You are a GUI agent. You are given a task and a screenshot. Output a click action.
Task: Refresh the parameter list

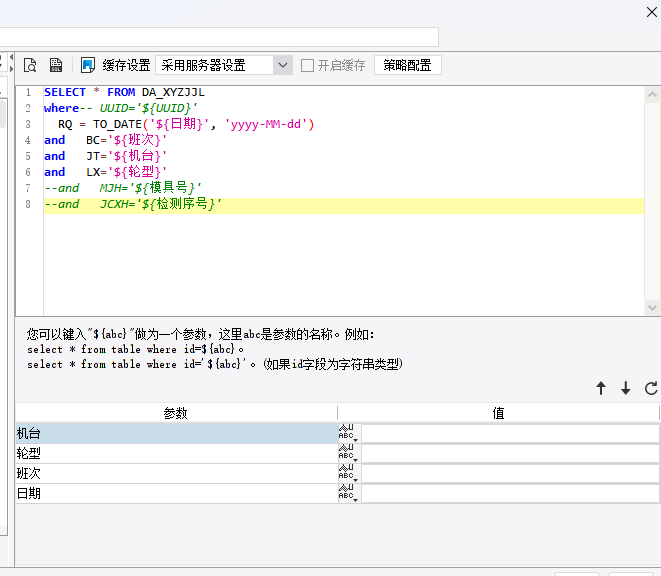pos(651,388)
